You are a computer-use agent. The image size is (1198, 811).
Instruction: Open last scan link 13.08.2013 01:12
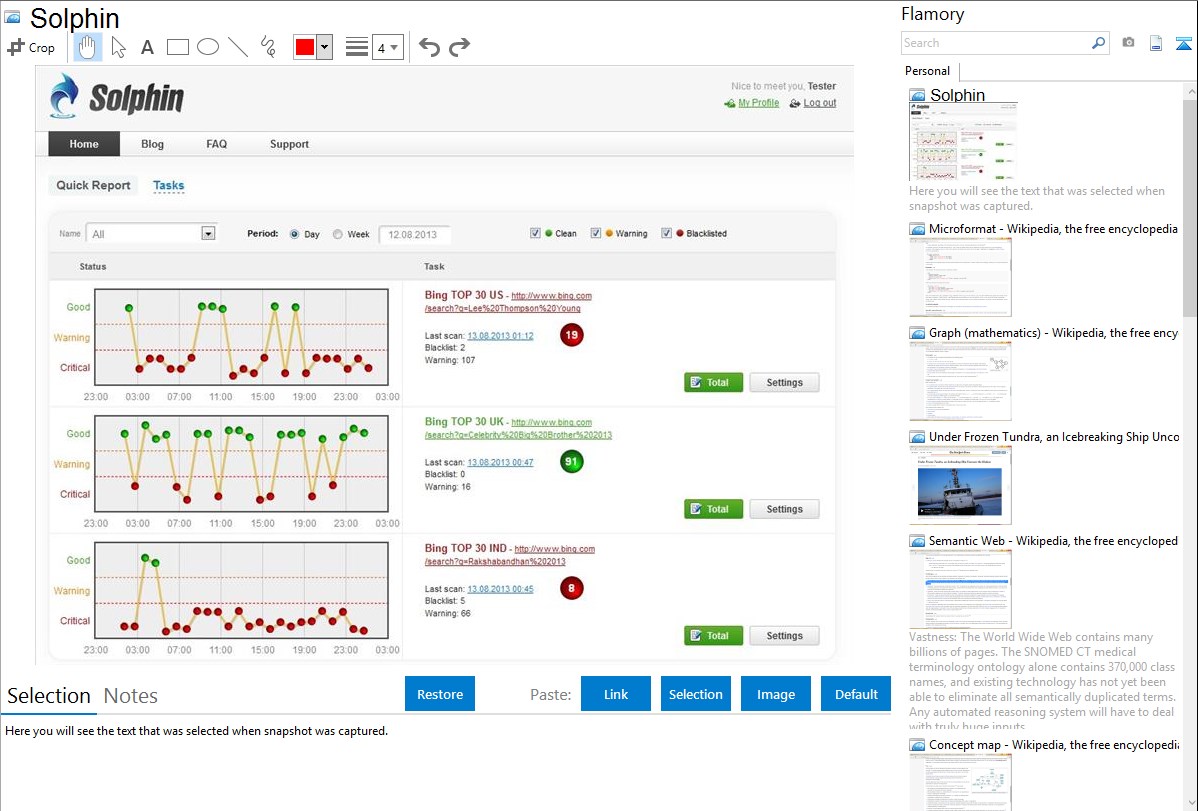[500, 336]
